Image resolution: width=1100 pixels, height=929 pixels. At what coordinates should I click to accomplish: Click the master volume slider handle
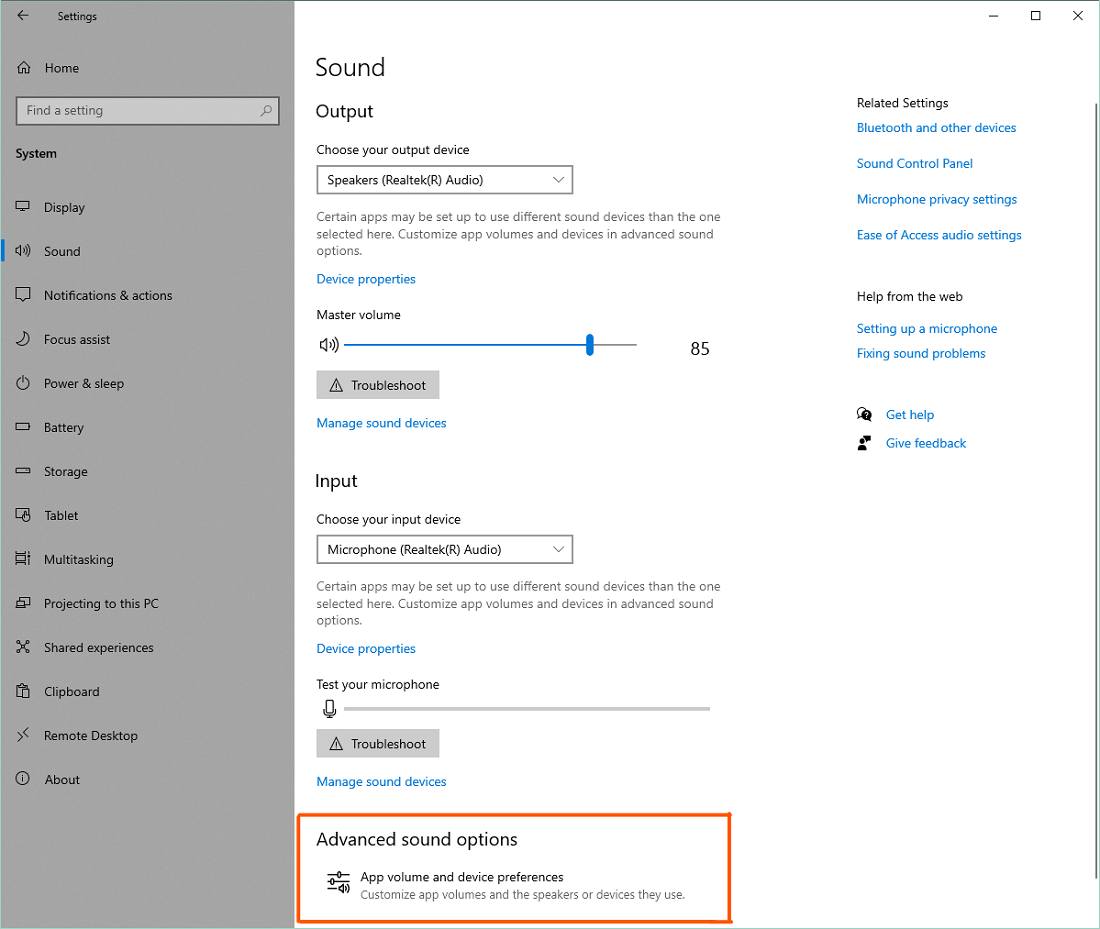(x=590, y=345)
